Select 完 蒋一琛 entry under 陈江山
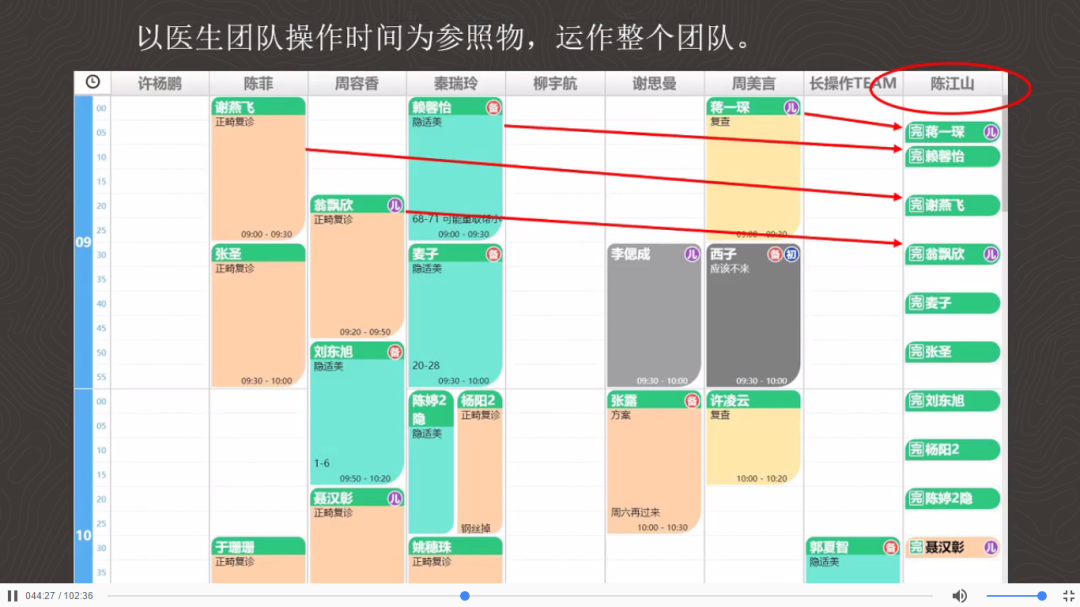This screenshot has width=1080, height=607. 952,132
